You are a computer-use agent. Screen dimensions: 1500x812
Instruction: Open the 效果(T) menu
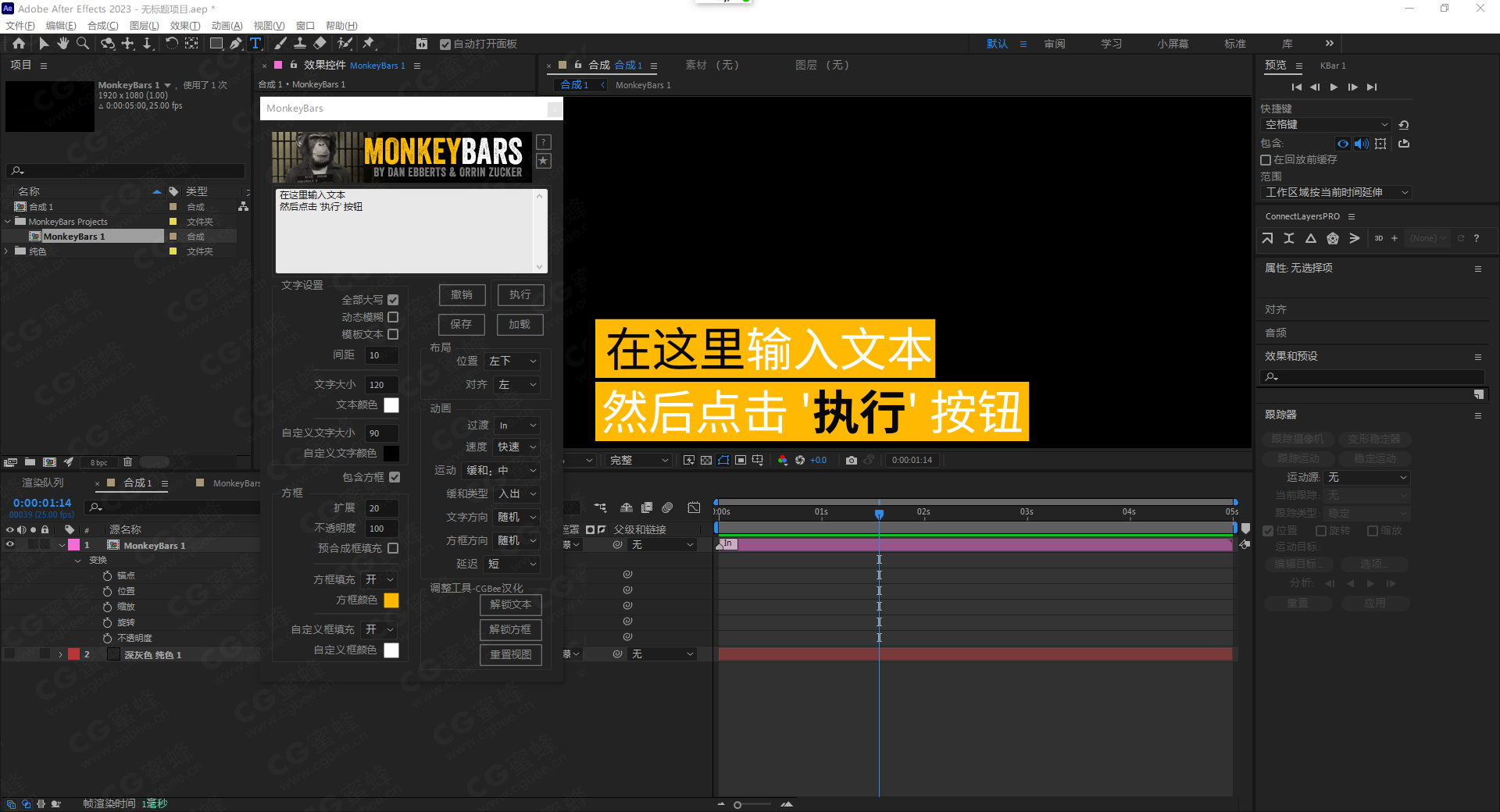(x=185, y=26)
